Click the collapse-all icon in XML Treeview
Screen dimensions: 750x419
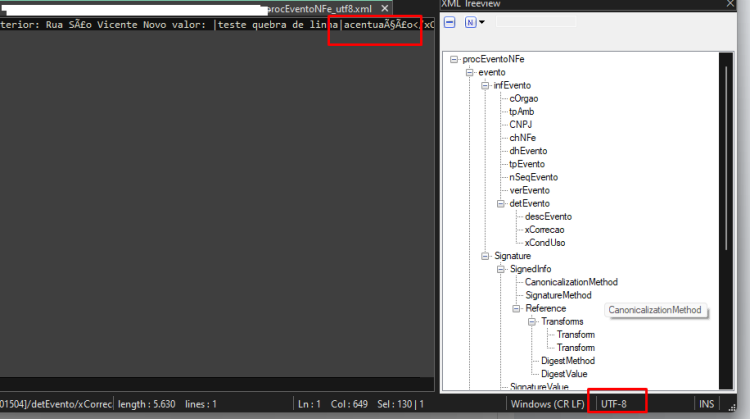tap(450, 22)
